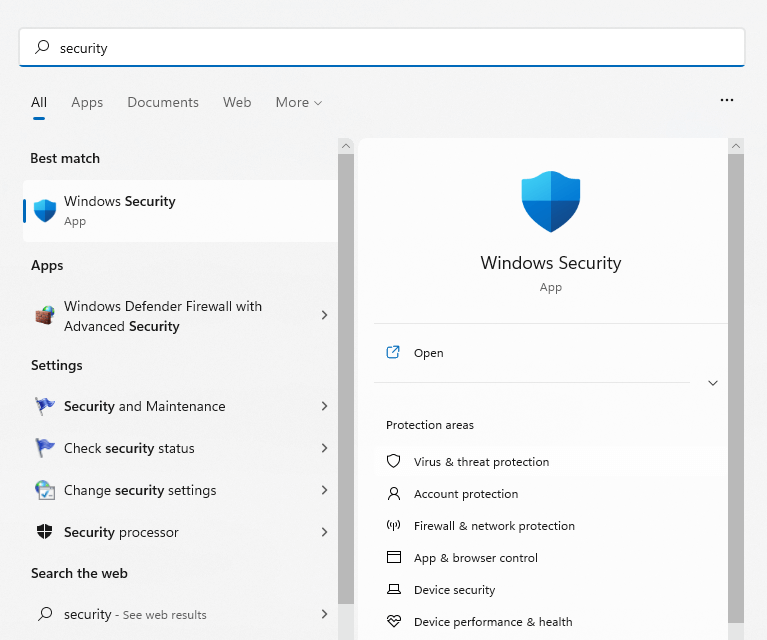
Task: Expand Windows Defender Firewall result arrow
Action: (x=324, y=316)
